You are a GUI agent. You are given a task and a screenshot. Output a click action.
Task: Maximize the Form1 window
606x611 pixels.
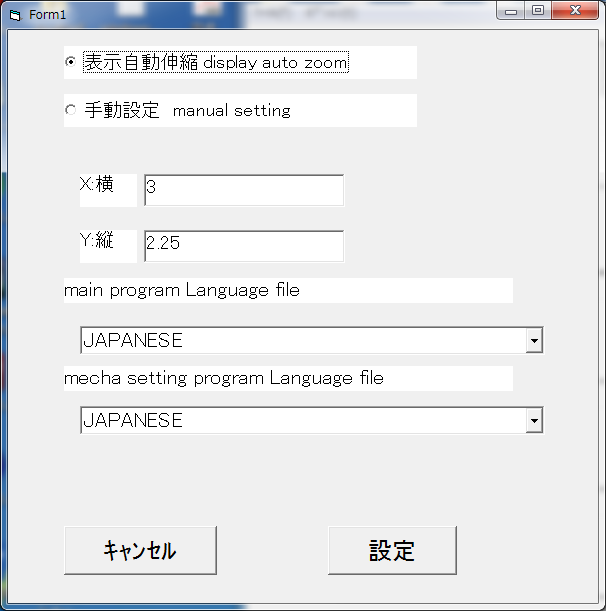(x=538, y=11)
